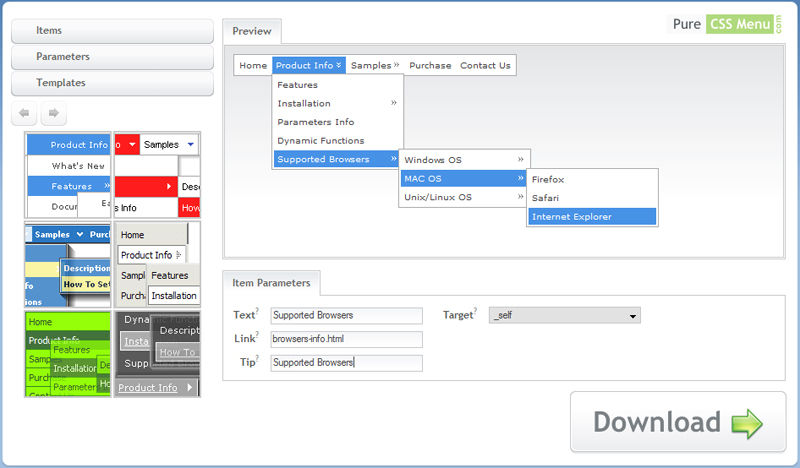Click the next templates right arrow
800x468 pixels.
53,114
